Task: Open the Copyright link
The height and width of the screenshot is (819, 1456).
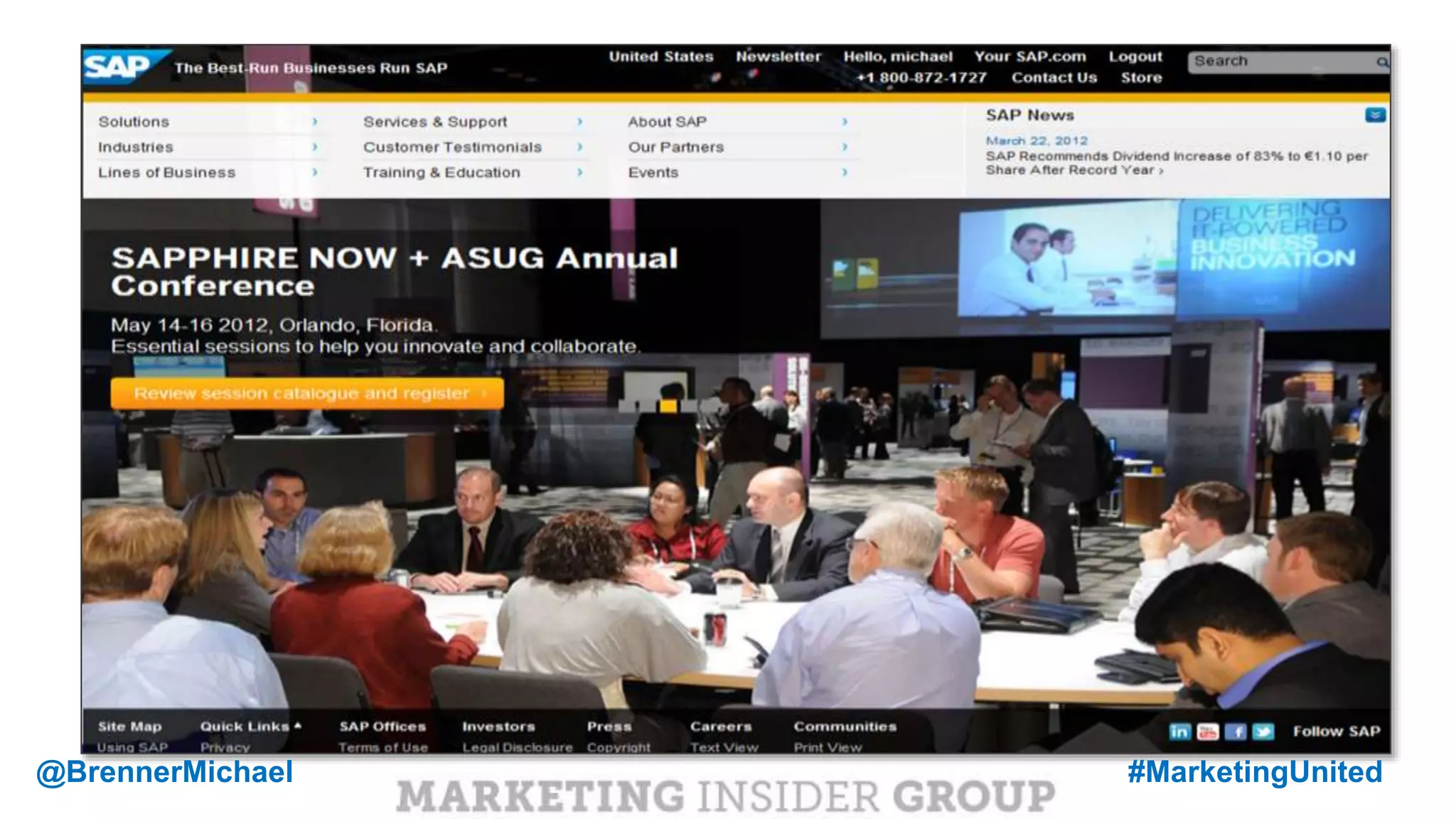Action: (619, 747)
